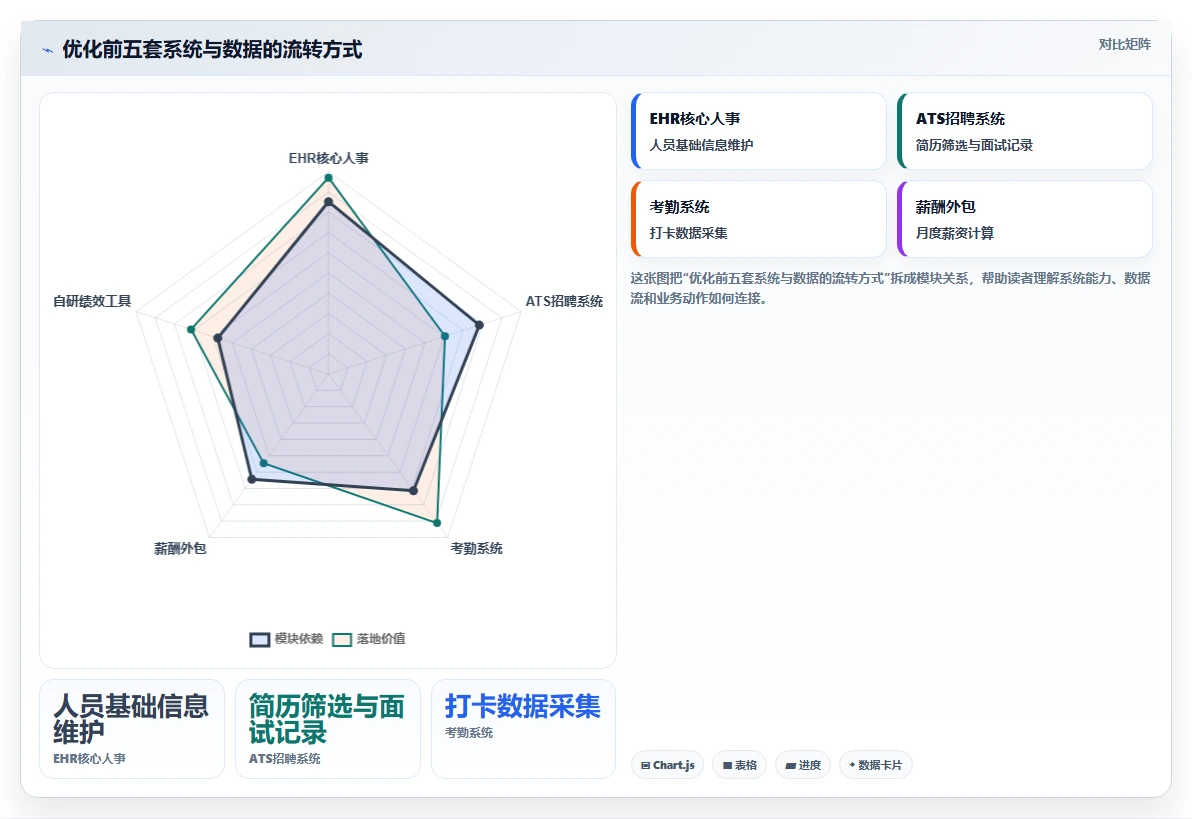This screenshot has width=1192, height=819.
Task: Click the chart title 优化前五套系统与数据的流转方式
Action: coord(212,49)
